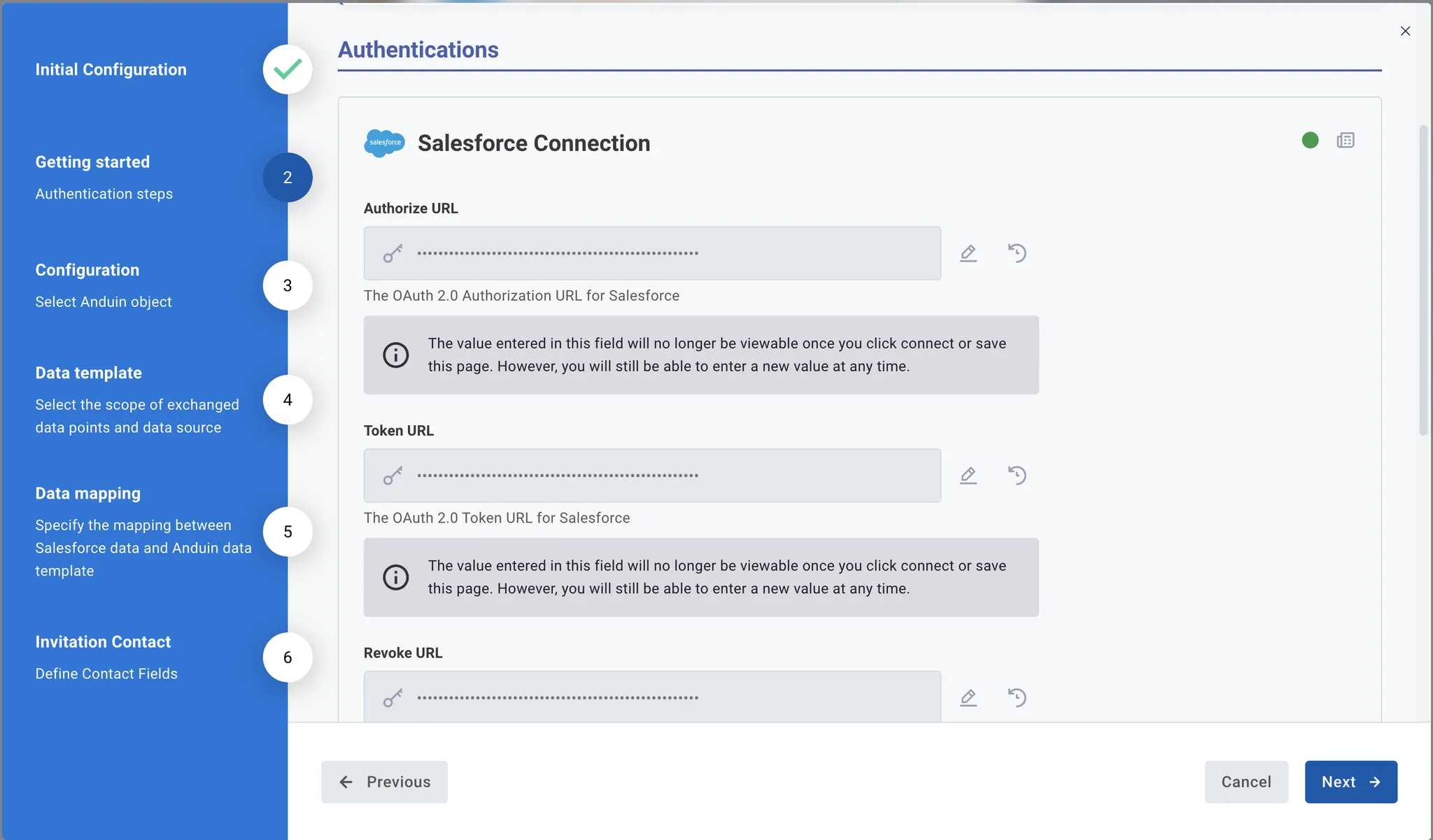
Task: Click the key icon in Revoke URL field
Action: 393,698
